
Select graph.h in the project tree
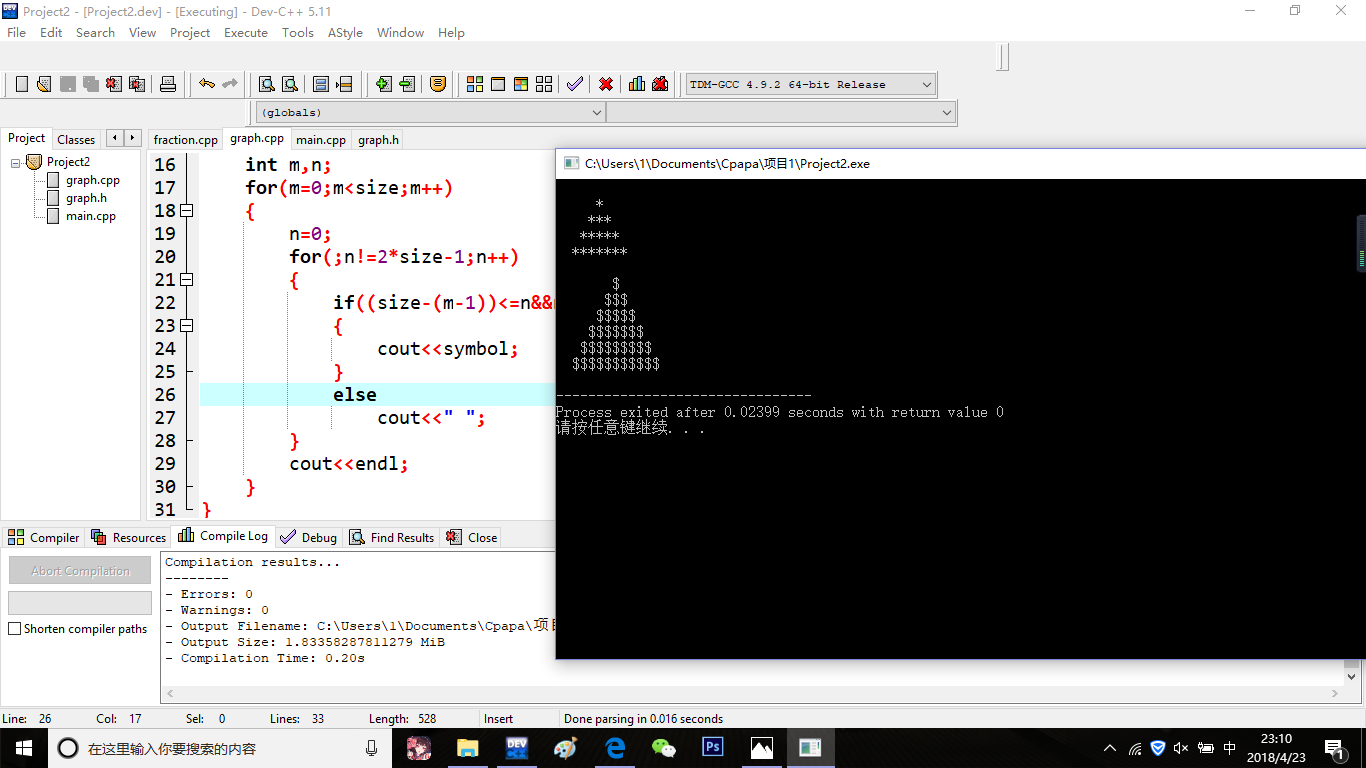click(x=86, y=198)
